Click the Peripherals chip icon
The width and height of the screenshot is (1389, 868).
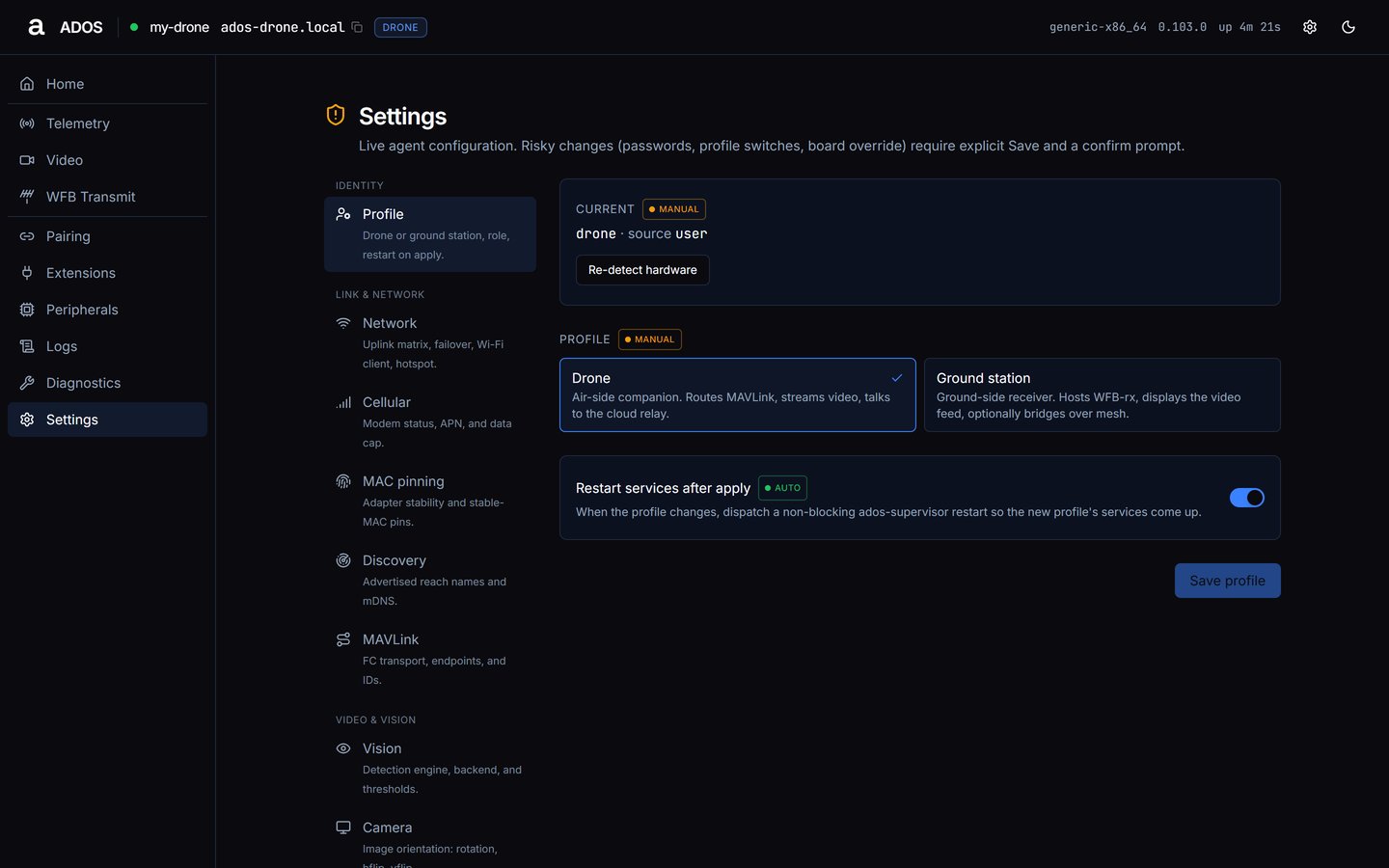[x=27, y=310]
